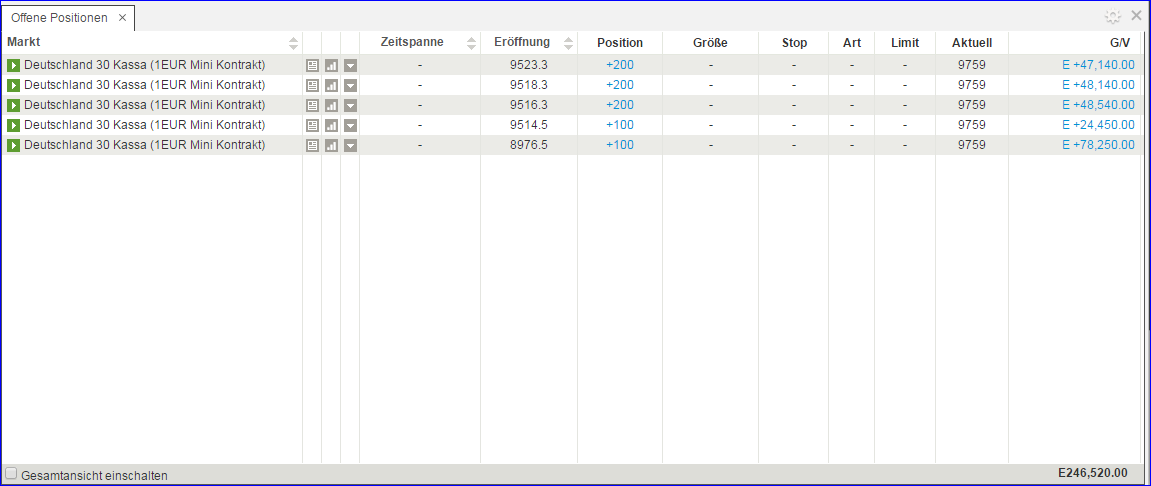This screenshot has height=486, width=1151.
Task: Open the info ticket icon for the 9514.5 position
Action: [313, 126]
